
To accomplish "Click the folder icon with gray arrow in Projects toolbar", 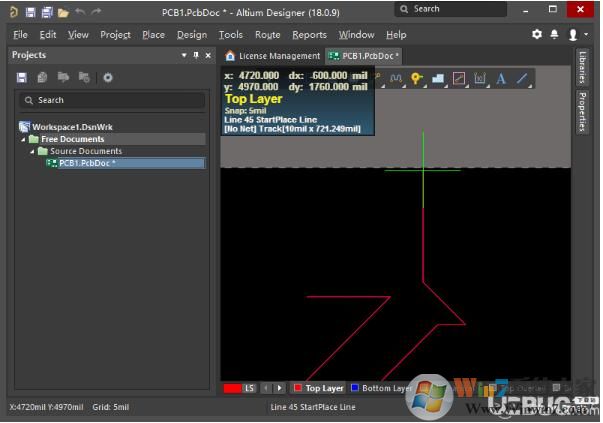I will [x=63, y=77].
